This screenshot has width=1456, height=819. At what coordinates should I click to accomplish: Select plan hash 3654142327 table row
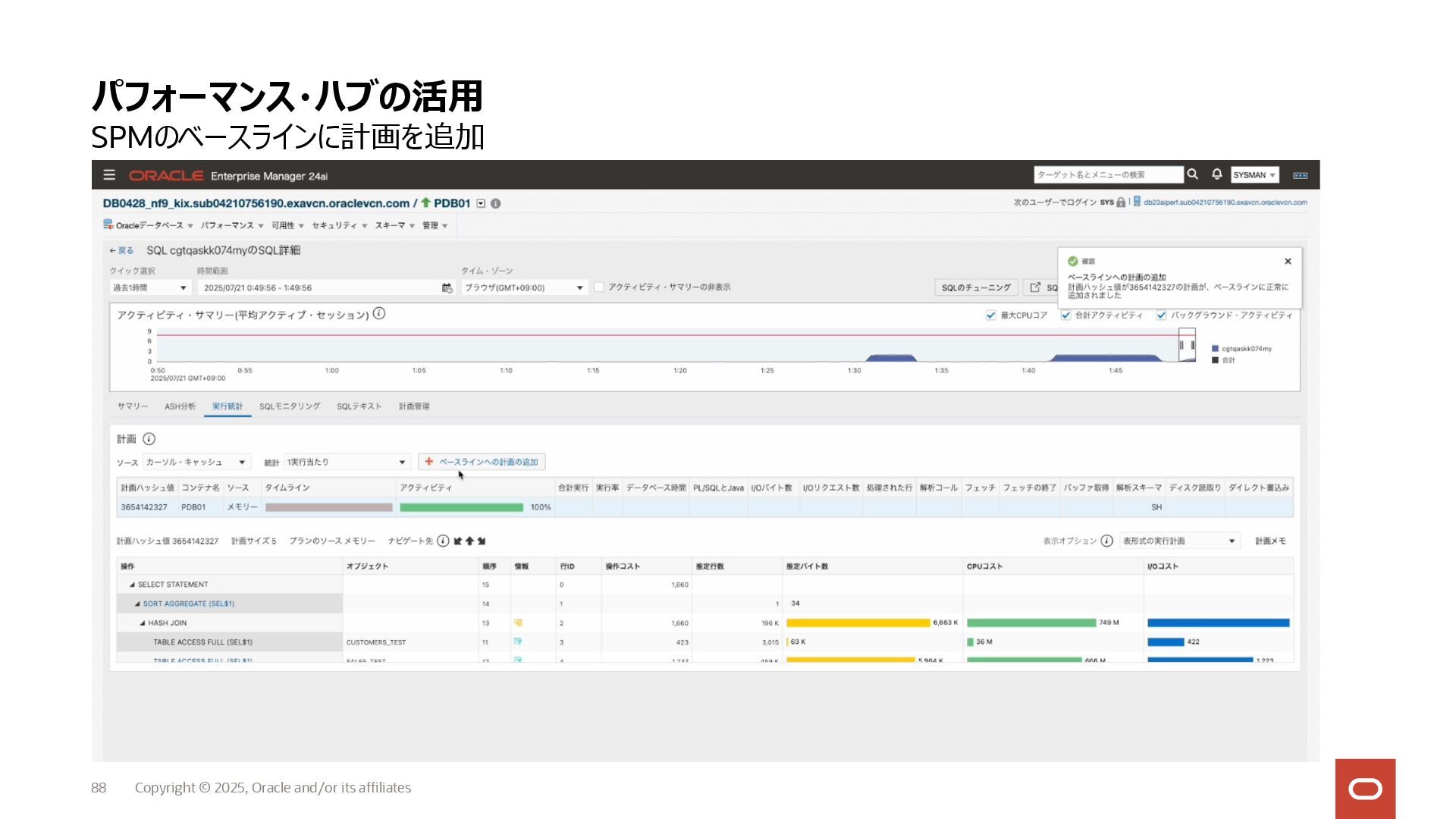(x=705, y=507)
